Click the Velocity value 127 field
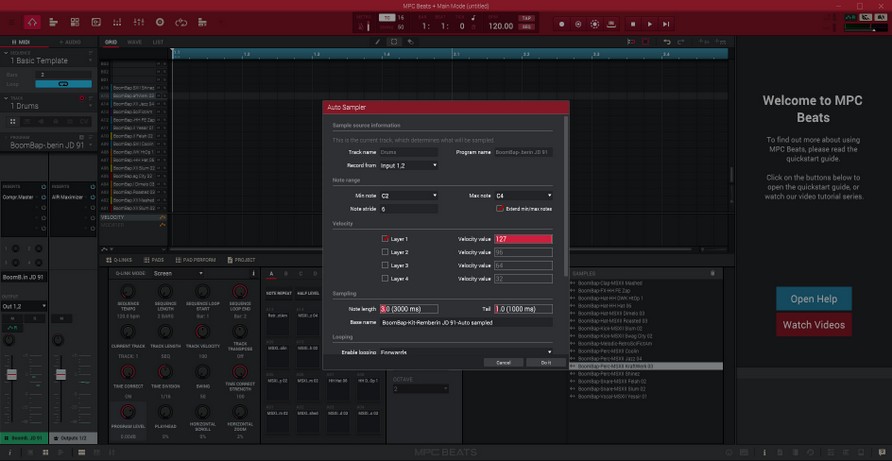Image resolution: width=892 pixels, height=461 pixels. [523, 239]
